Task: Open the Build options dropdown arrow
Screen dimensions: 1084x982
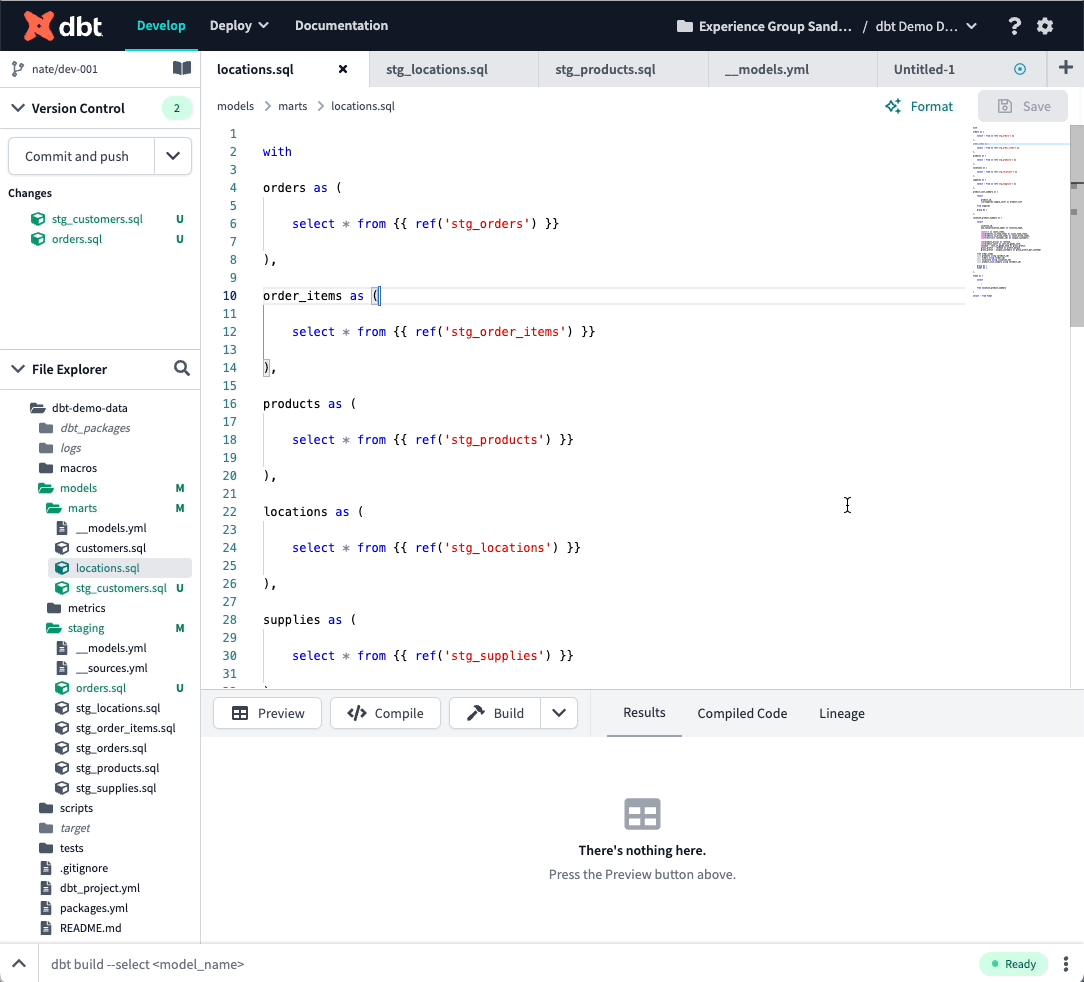Action: pyautogui.click(x=559, y=713)
